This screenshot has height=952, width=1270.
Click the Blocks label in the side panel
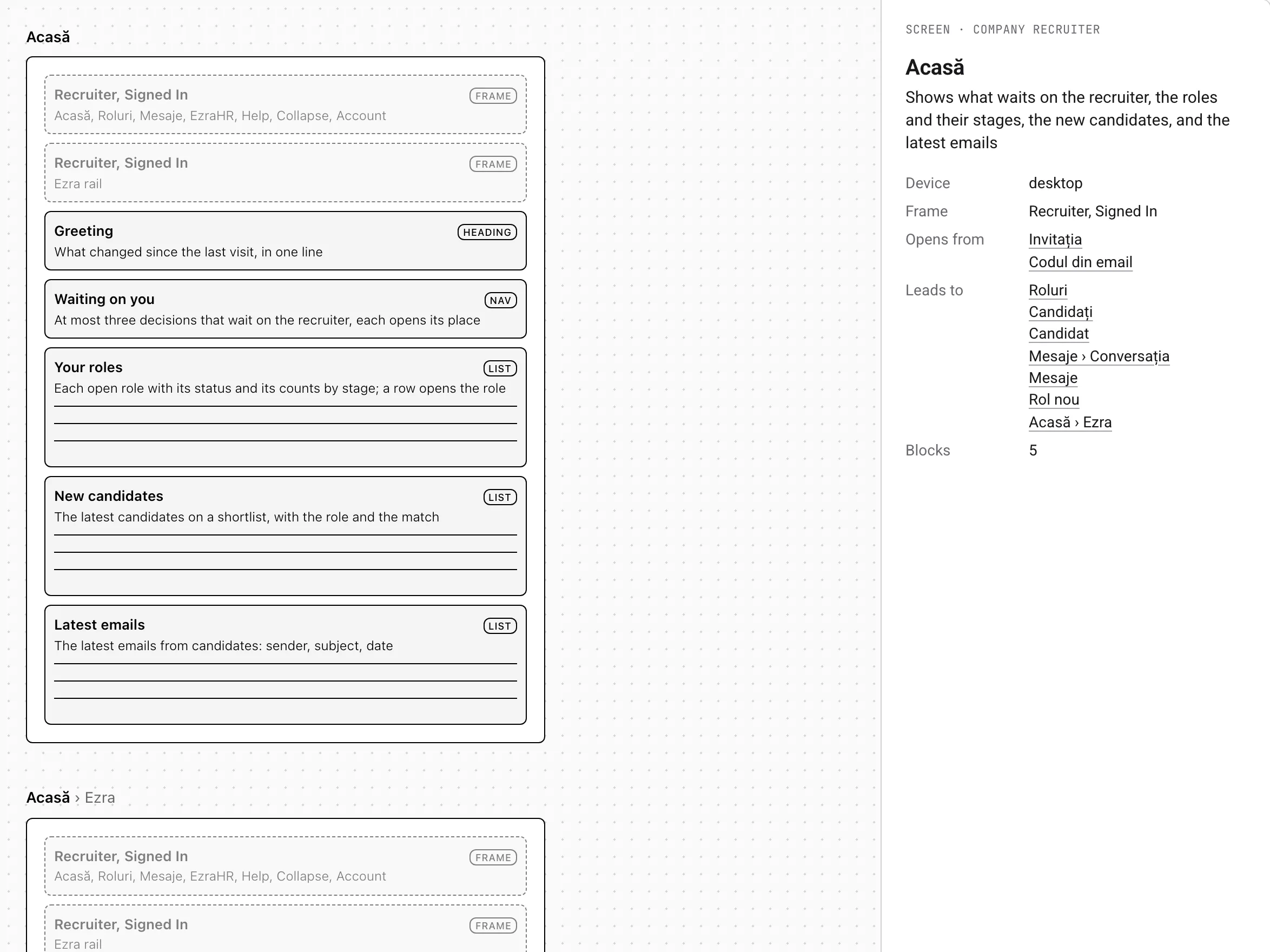[927, 450]
